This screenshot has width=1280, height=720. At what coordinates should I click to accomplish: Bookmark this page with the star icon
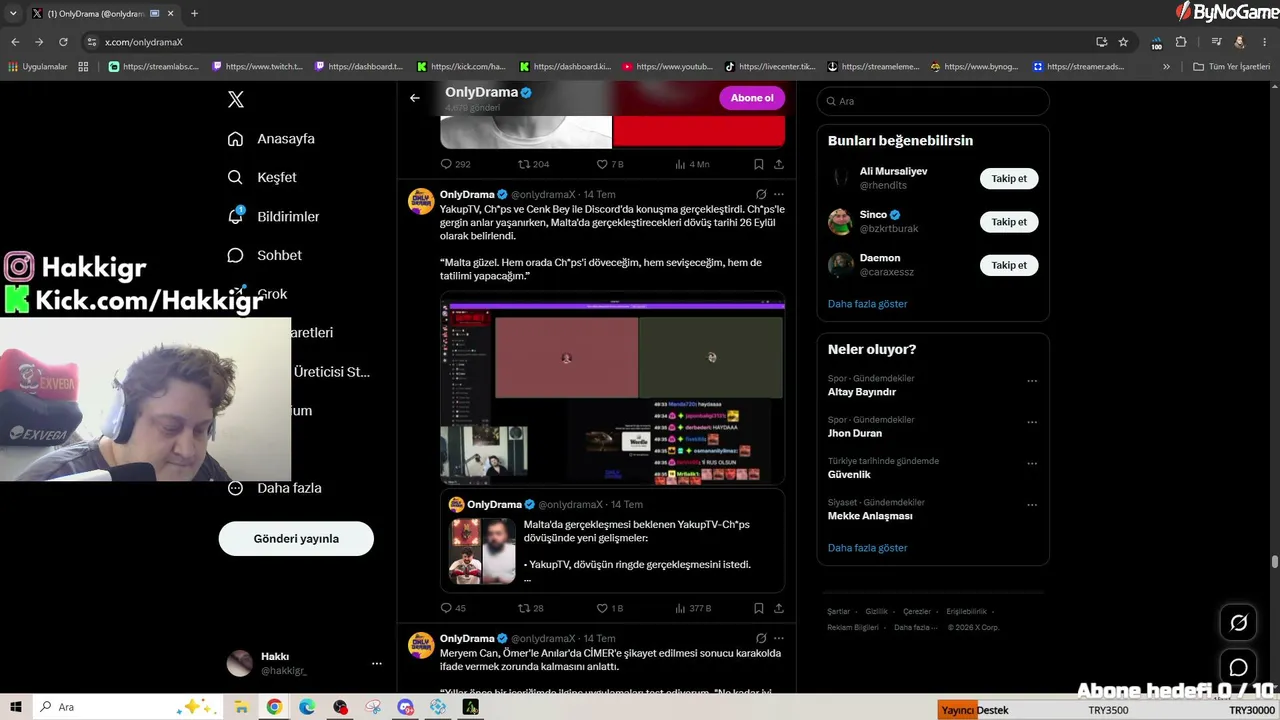point(1123,42)
